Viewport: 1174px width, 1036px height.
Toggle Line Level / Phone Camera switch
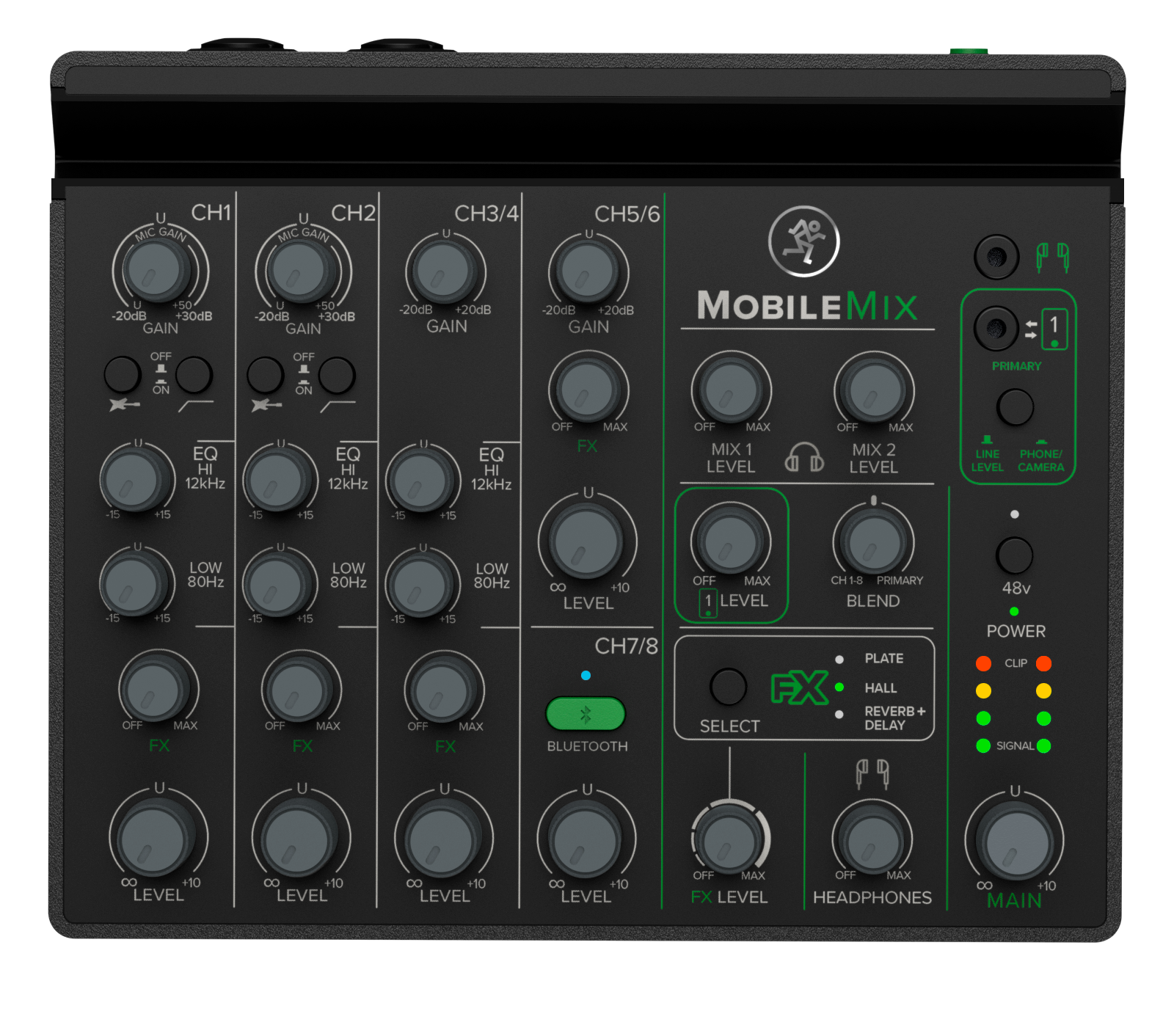pyautogui.click(x=1015, y=407)
